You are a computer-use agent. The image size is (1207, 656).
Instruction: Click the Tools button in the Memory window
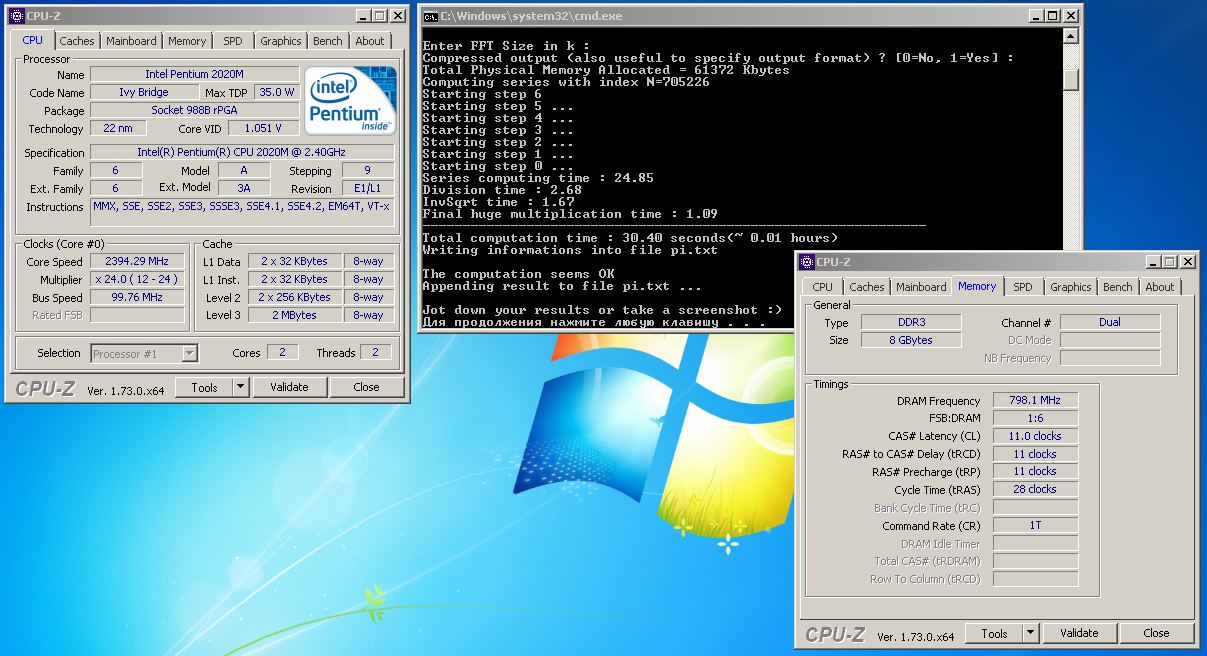(994, 633)
